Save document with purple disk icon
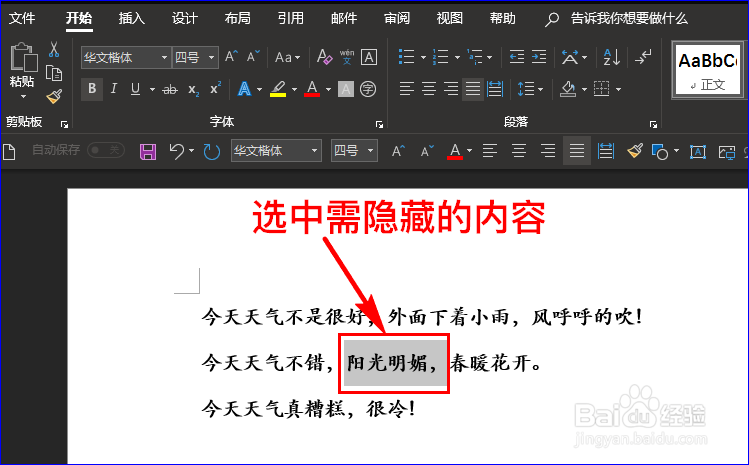 tap(148, 152)
